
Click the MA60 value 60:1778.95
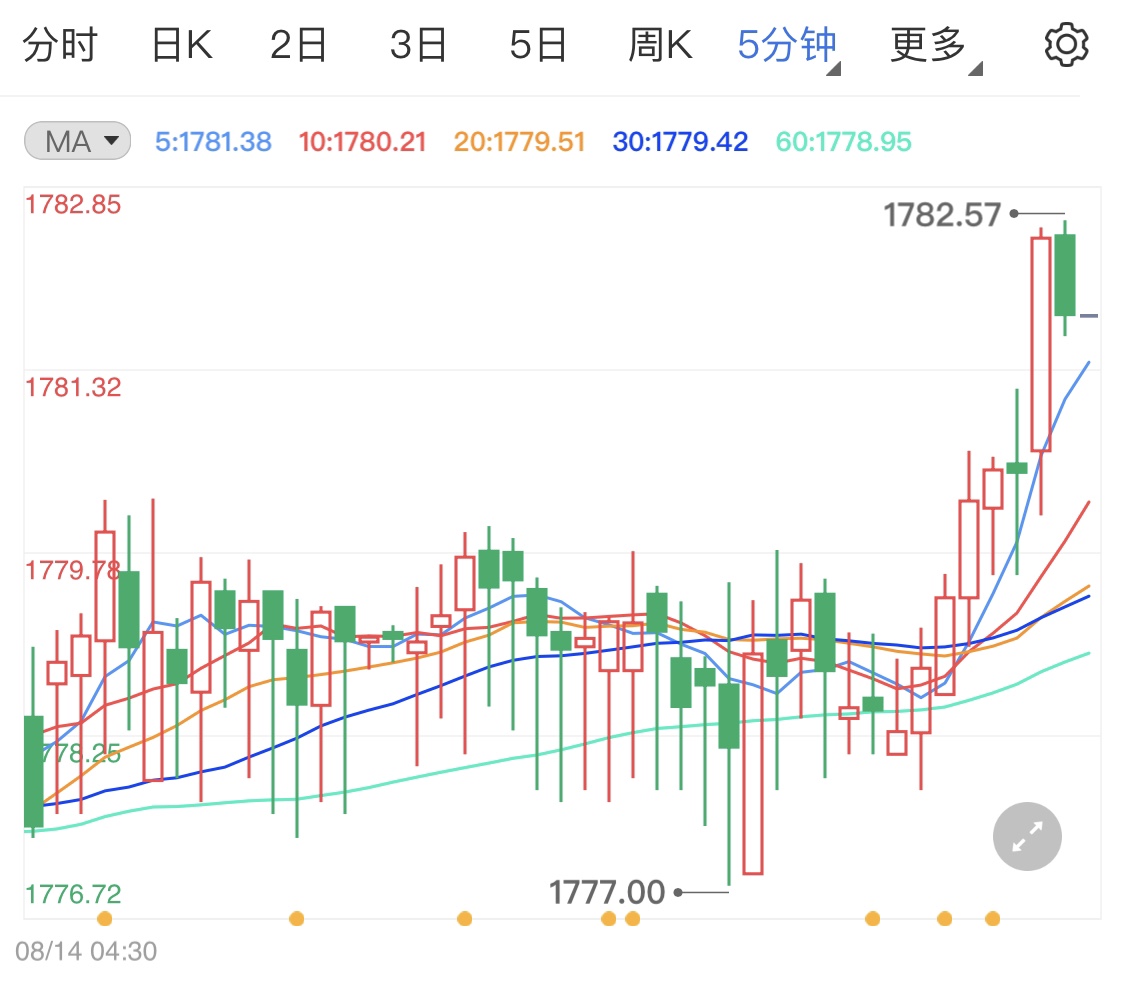click(x=844, y=141)
